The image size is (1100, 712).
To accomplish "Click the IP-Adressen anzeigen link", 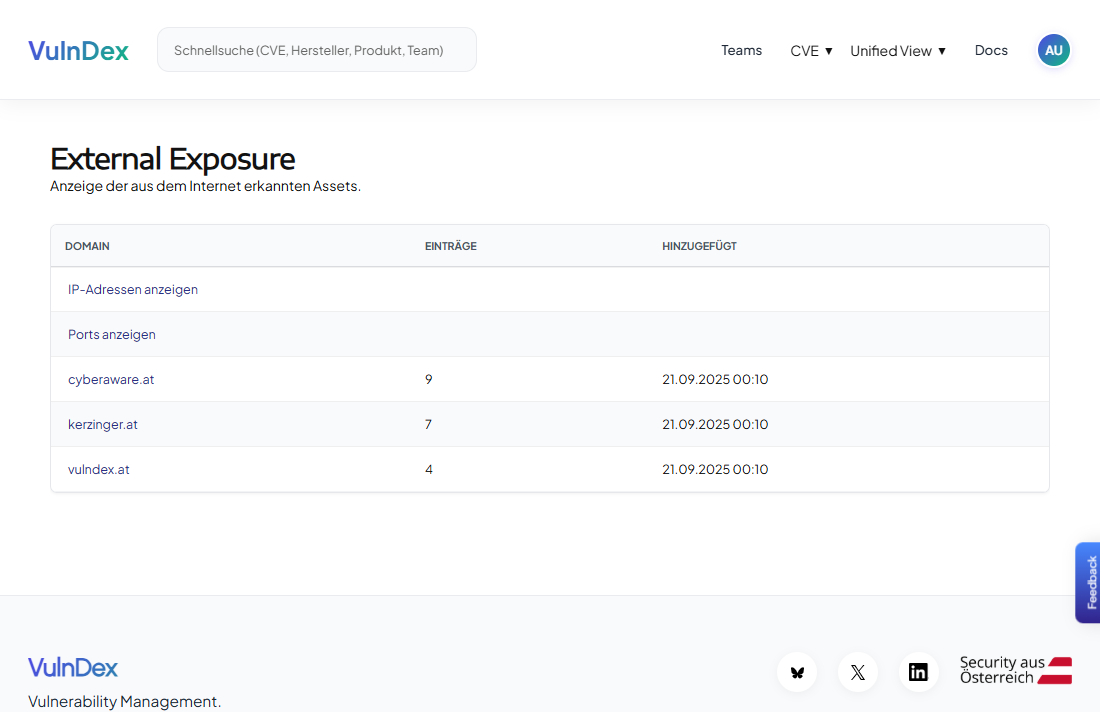I will (133, 289).
